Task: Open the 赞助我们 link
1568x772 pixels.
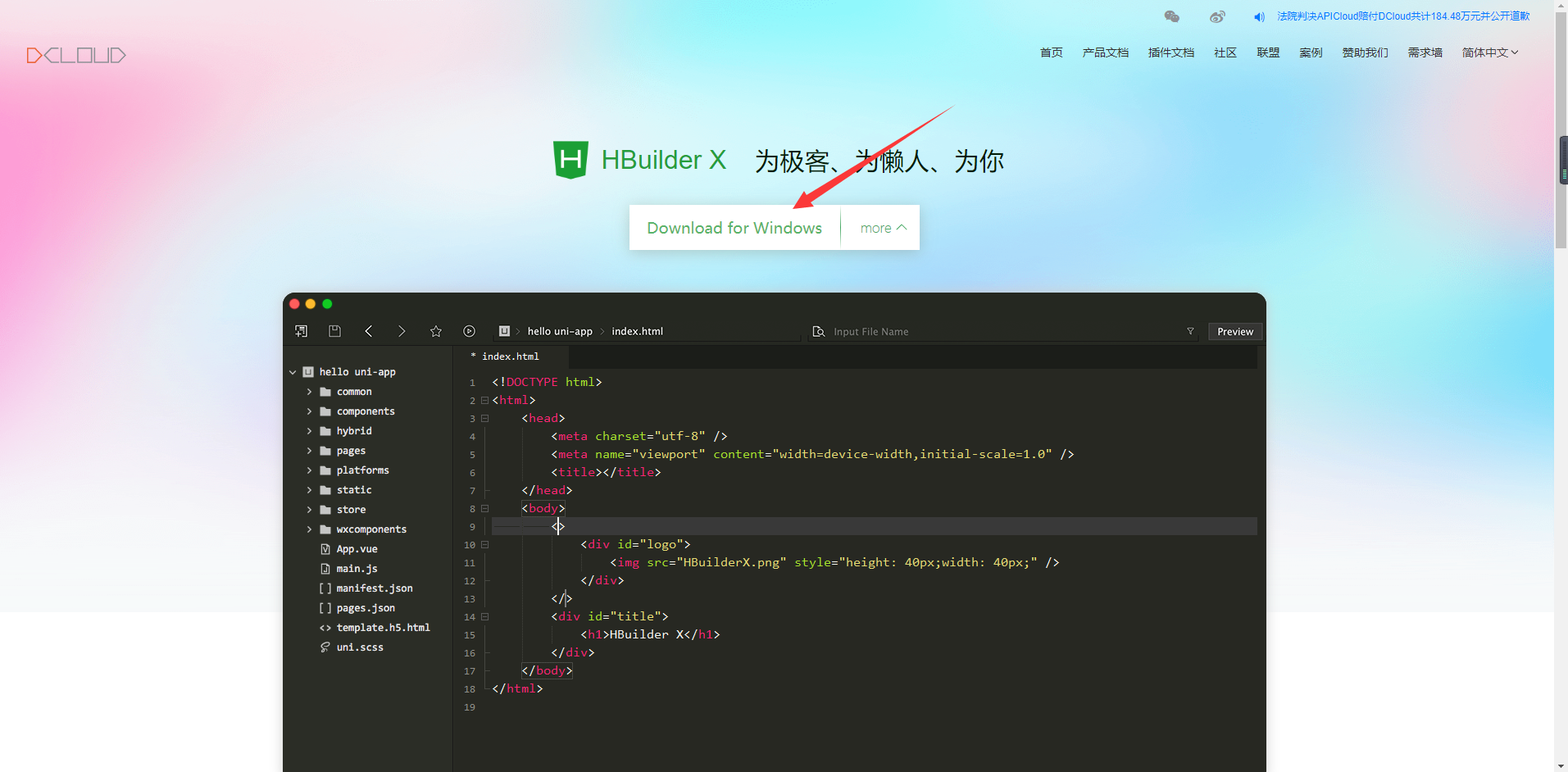Action: coord(1366,52)
